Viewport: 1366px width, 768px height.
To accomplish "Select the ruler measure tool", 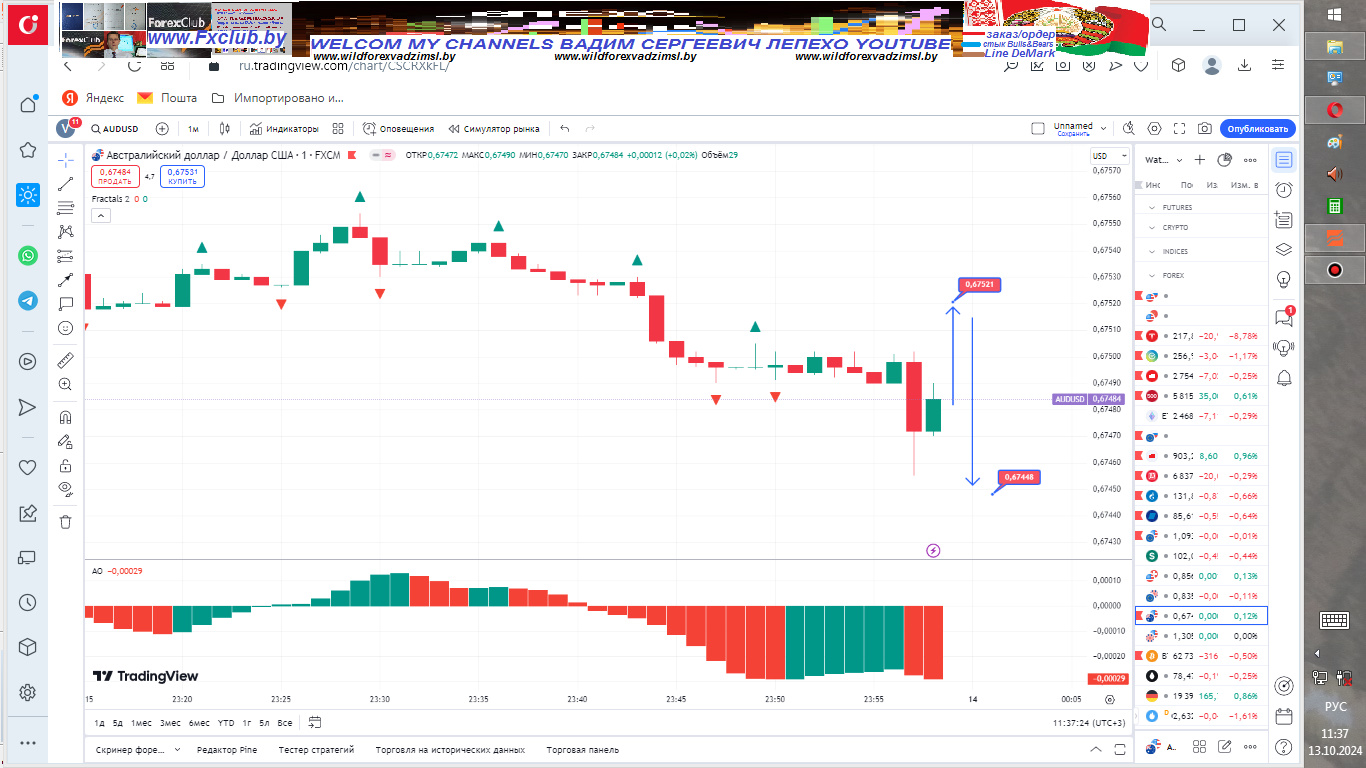I will point(66,360).
